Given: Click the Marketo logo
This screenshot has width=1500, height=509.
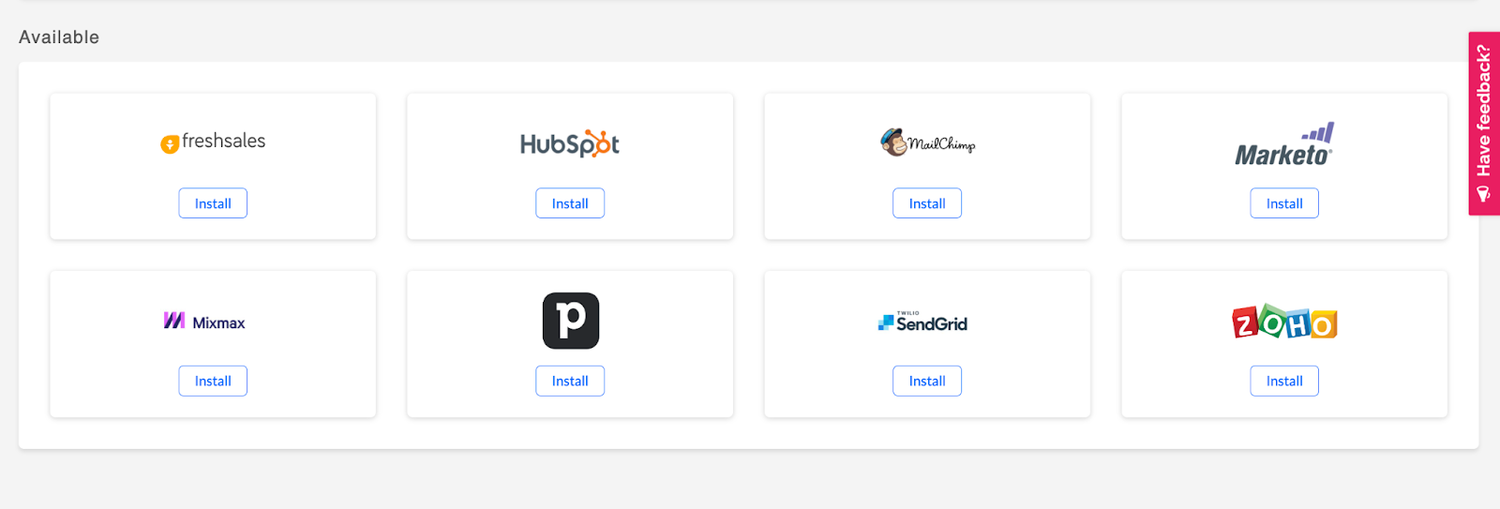Looking at the screenshot, I should point(1284,144).
